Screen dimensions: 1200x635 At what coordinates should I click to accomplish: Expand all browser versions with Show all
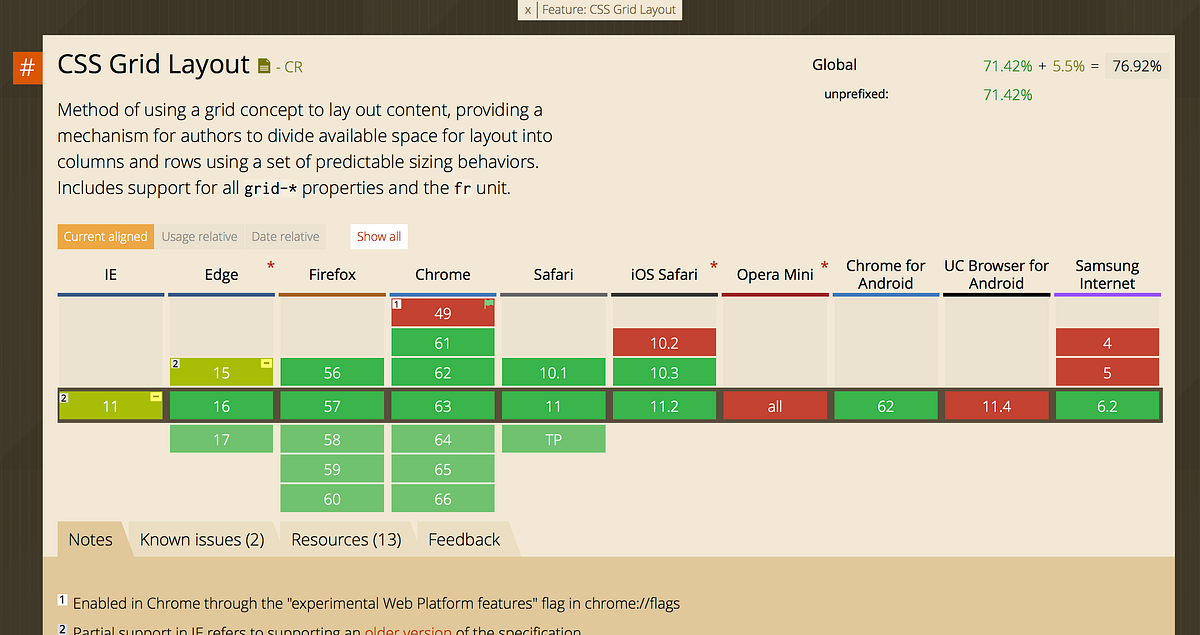(378, 236)
